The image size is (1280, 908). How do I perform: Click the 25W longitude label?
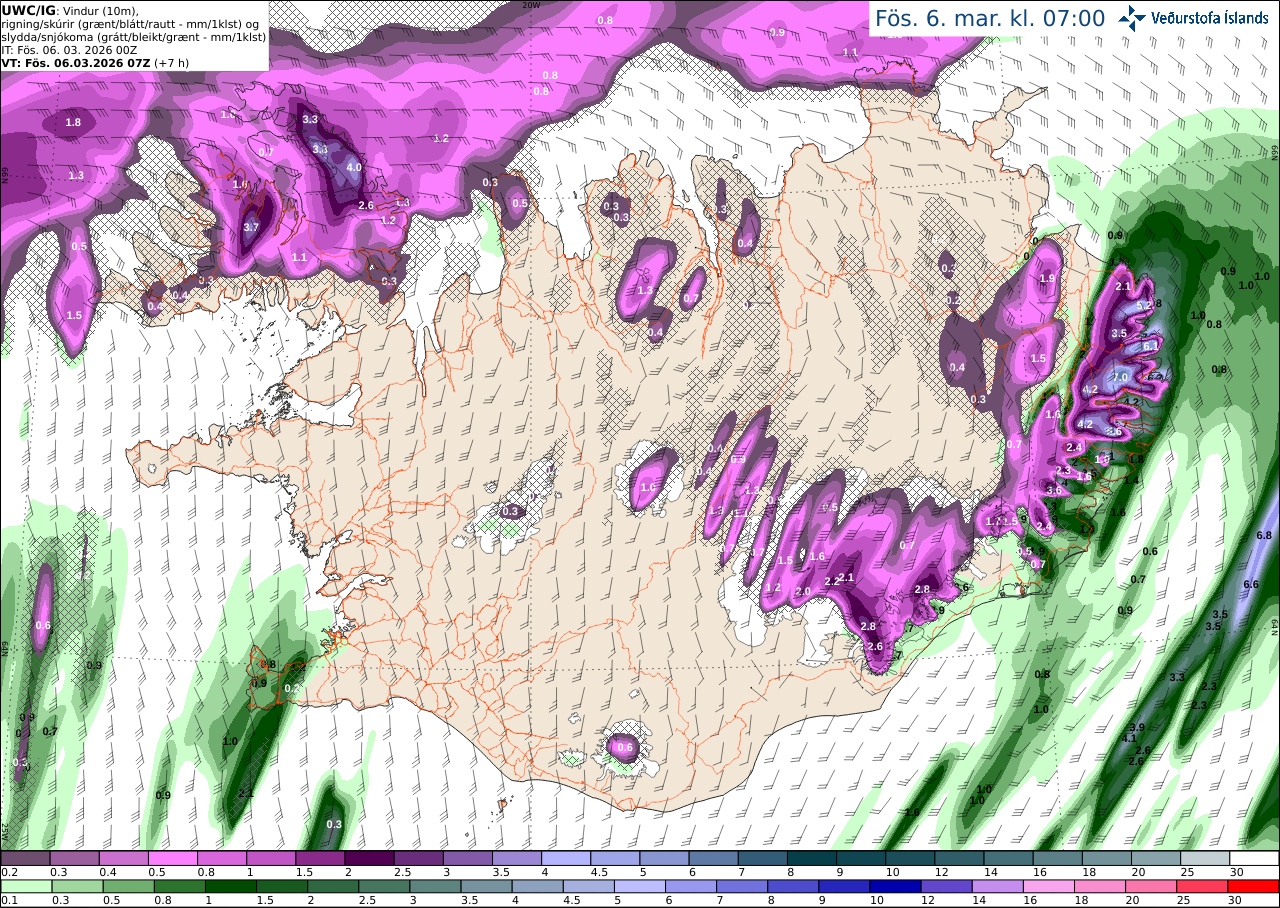tap(5, 830)
